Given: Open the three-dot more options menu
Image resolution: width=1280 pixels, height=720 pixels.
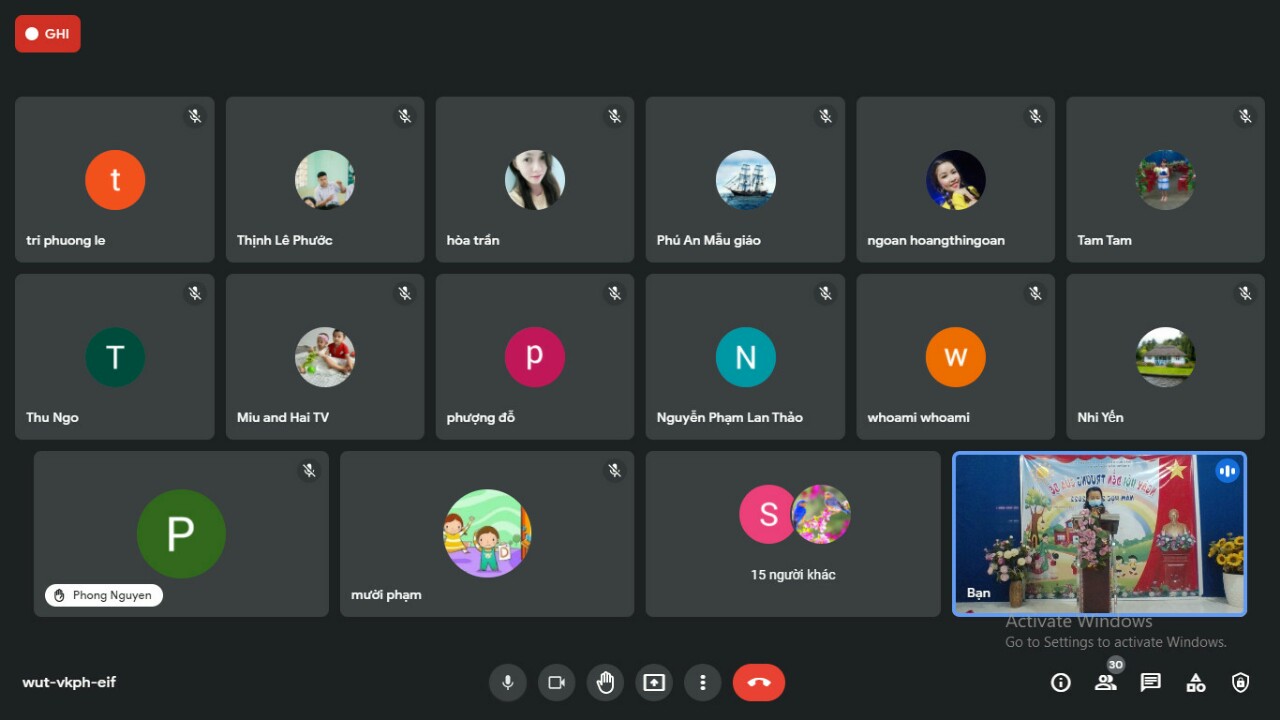Looking at the screenshot, I should pyautogui.click(x=703, y=682).
